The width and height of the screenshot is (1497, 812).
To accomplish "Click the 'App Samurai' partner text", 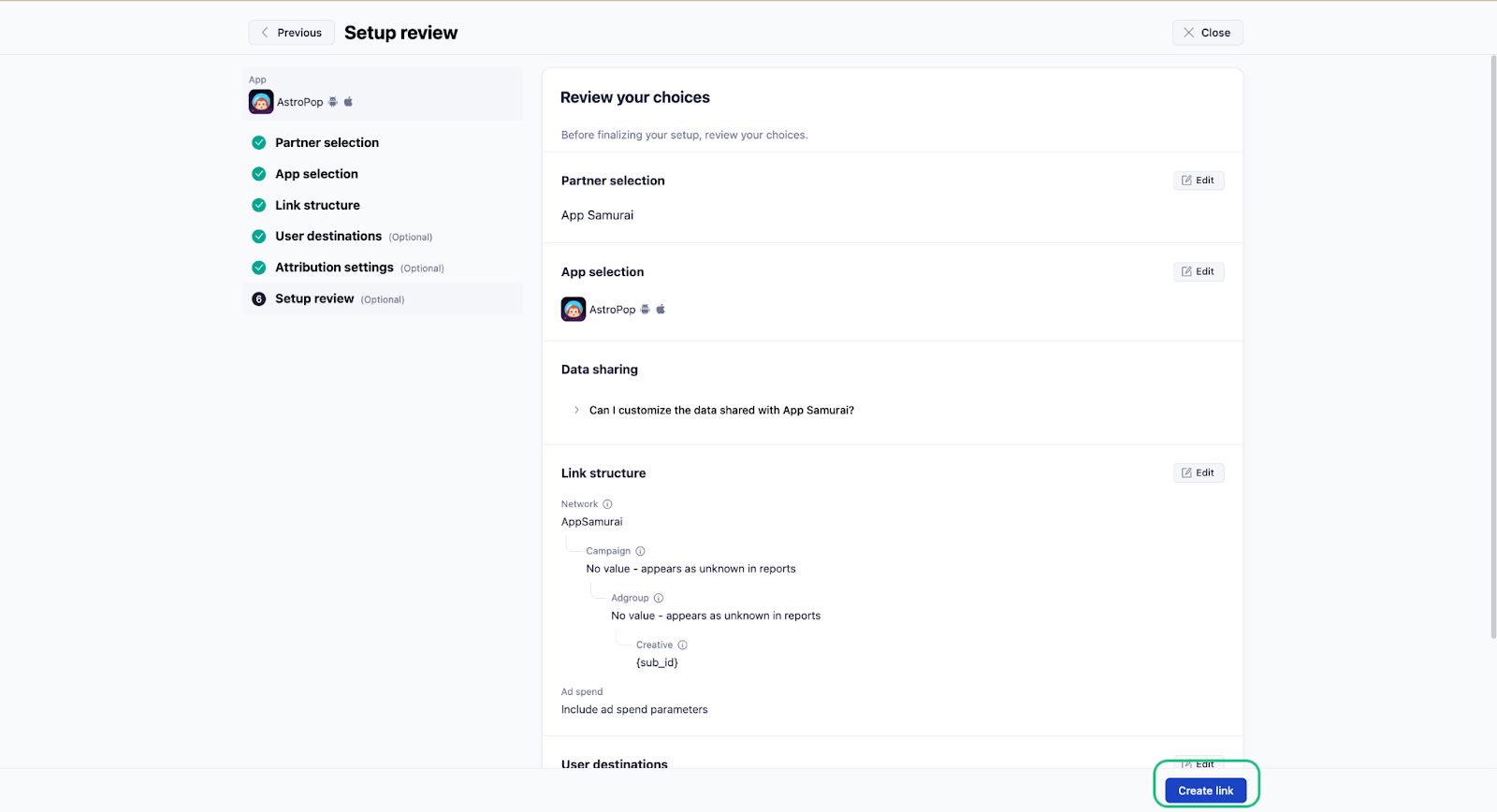I will 597,215.
